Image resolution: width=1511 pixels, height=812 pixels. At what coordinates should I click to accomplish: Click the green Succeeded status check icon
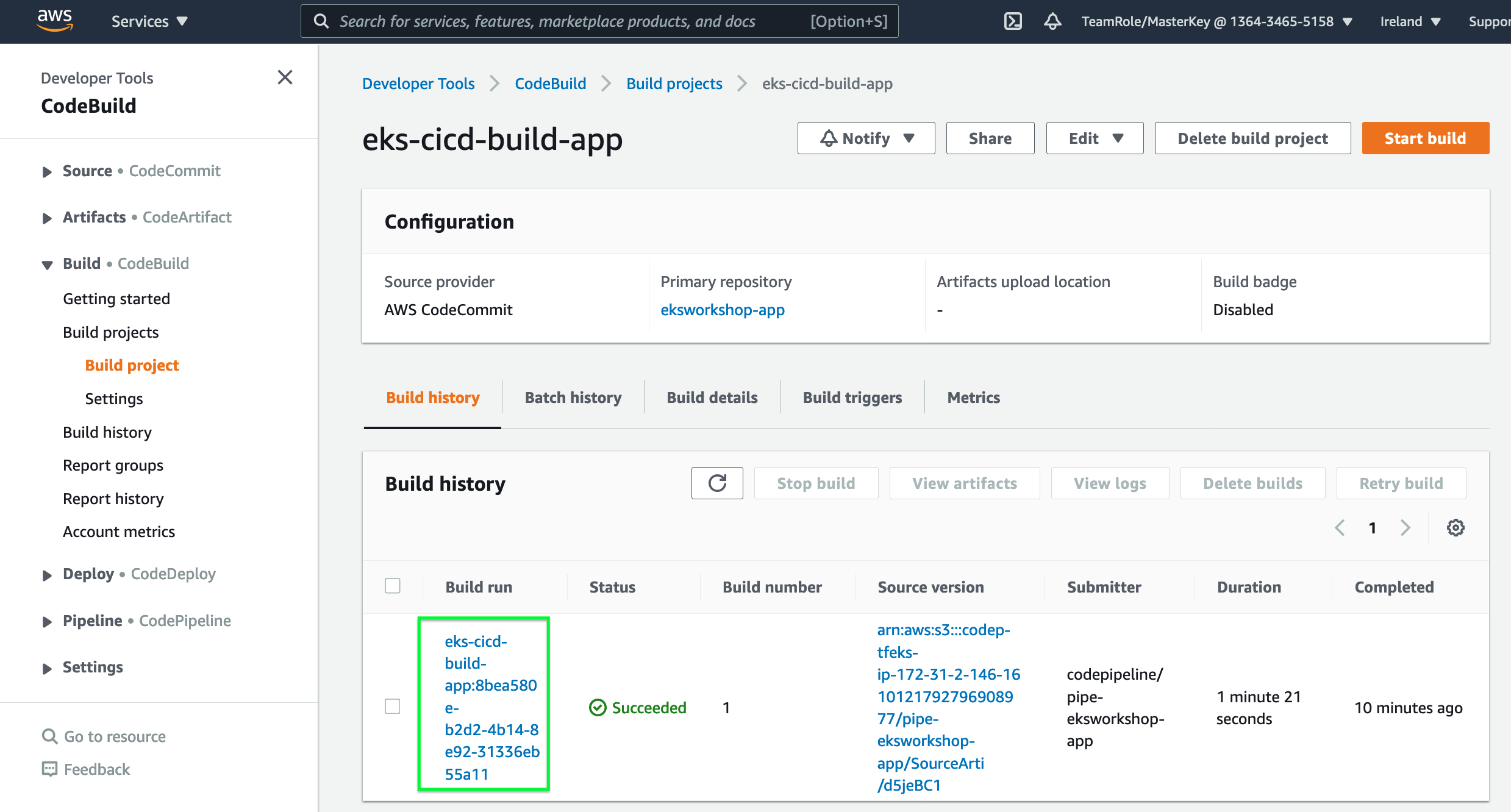click(x=598, y=707)
